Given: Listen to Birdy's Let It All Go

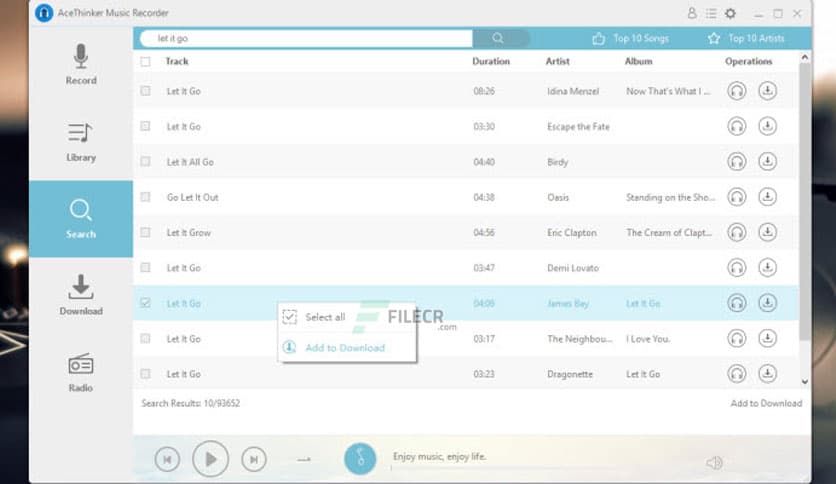Looking at the screenshot, I should click(x=737, y=162).
